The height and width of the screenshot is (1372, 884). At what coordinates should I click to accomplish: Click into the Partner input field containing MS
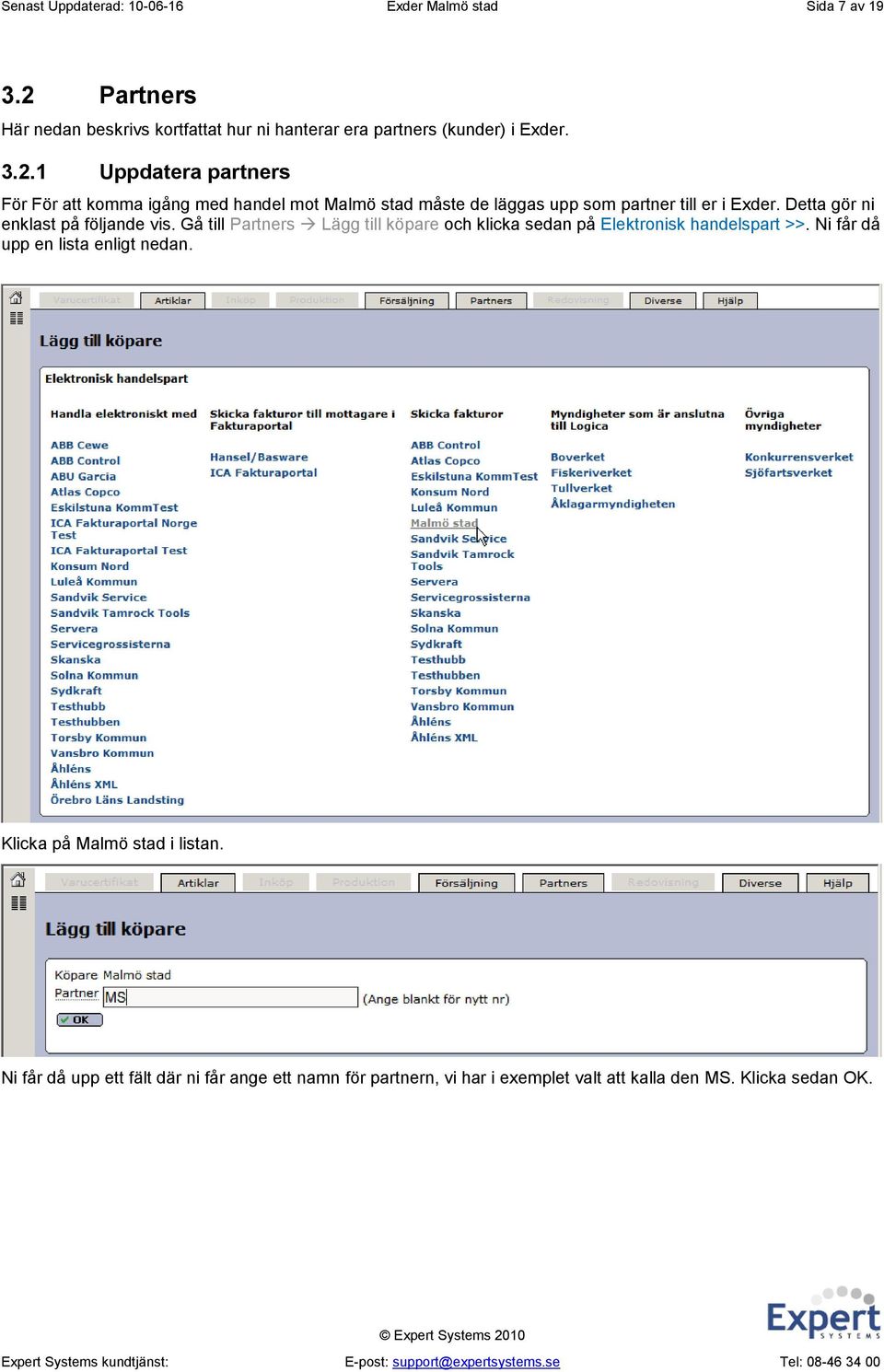click(230, 997)
